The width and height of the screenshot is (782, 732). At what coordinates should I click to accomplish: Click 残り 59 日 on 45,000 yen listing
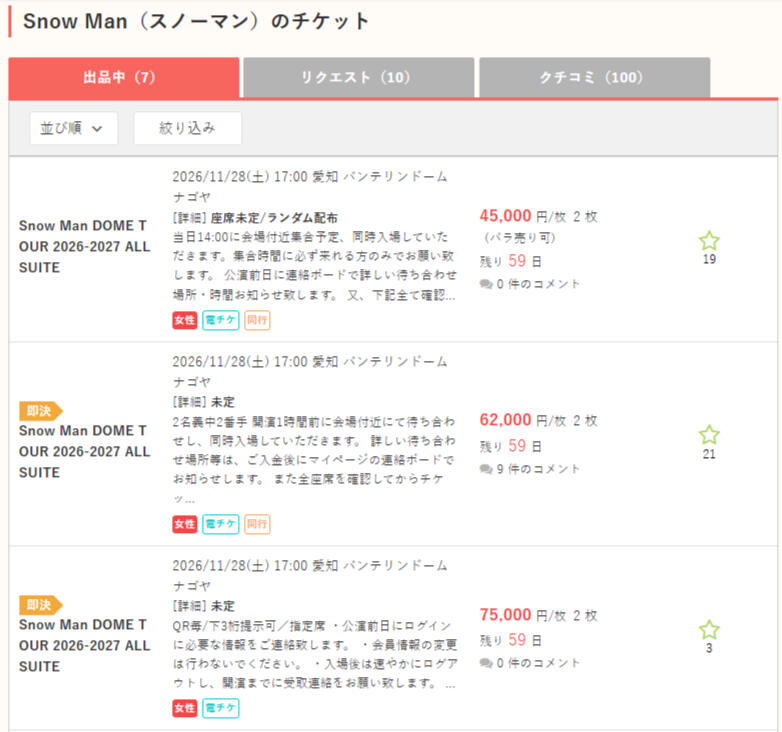[x=511, y=261]
